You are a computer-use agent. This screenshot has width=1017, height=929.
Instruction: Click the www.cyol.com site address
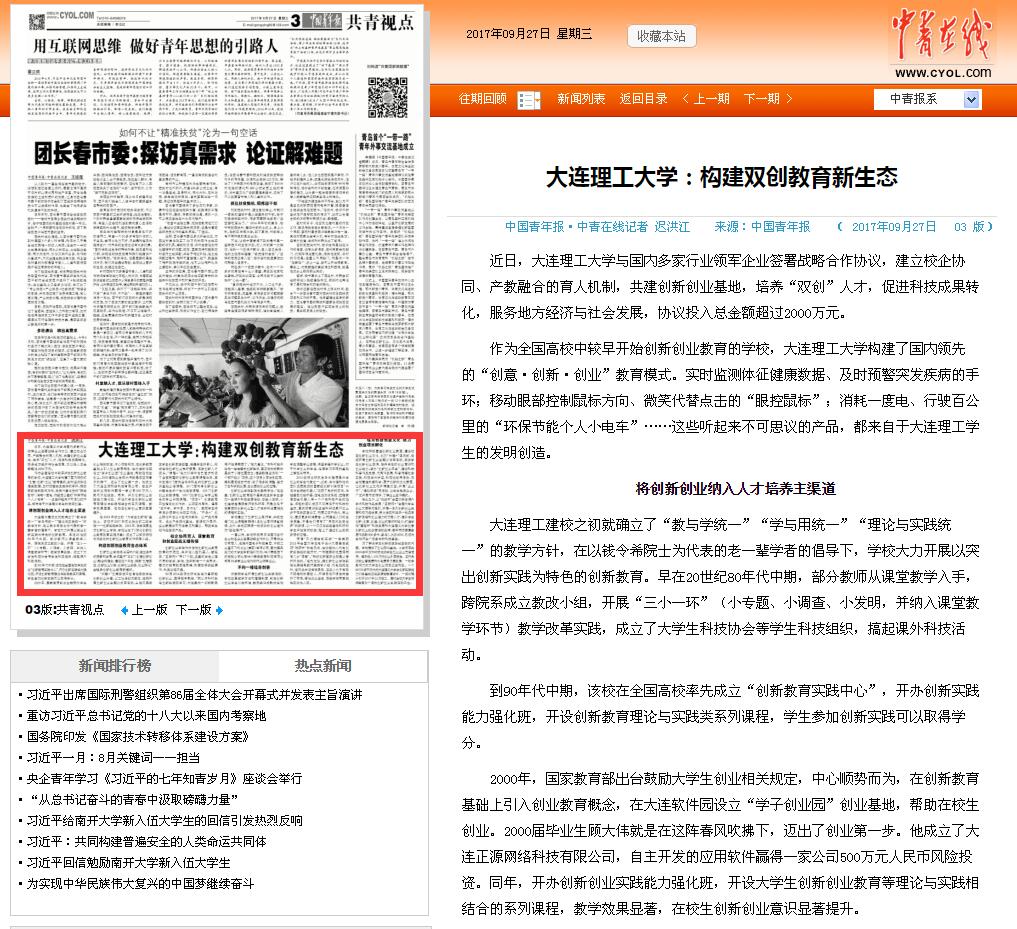[x=942, y=73]
